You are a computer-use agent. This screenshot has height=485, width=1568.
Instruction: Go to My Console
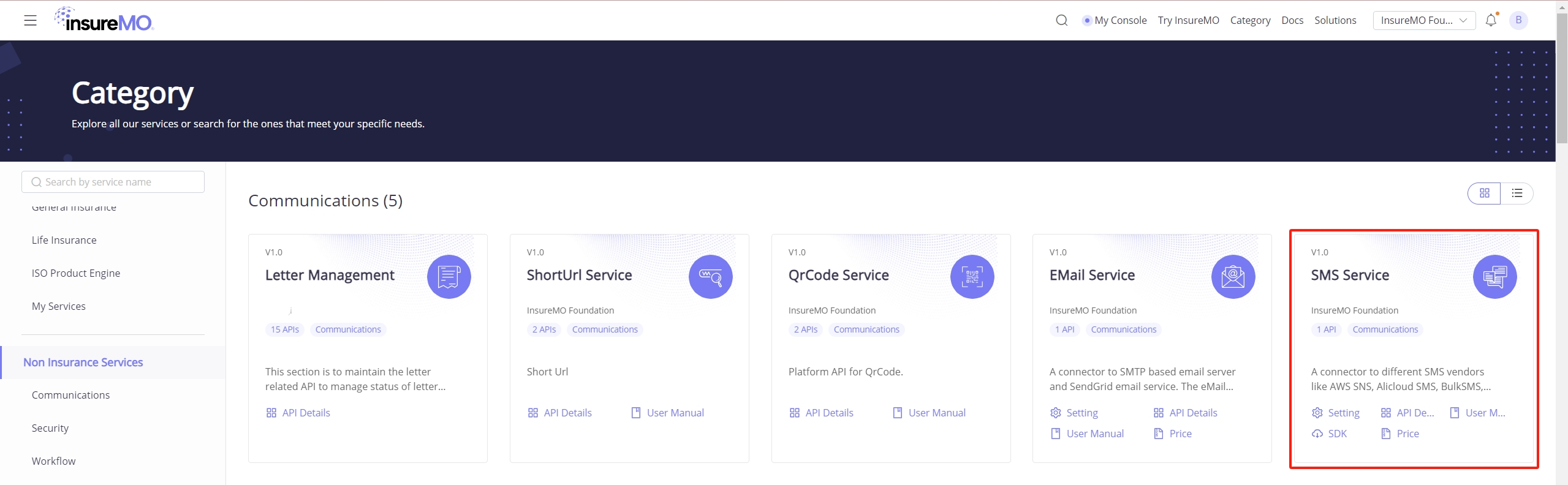coord(1115,20)
